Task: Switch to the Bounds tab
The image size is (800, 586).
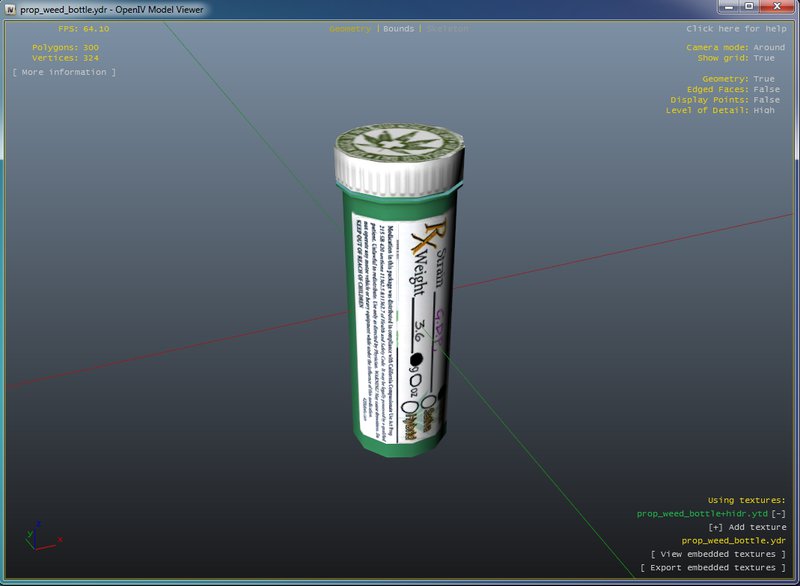Action: 398,29
